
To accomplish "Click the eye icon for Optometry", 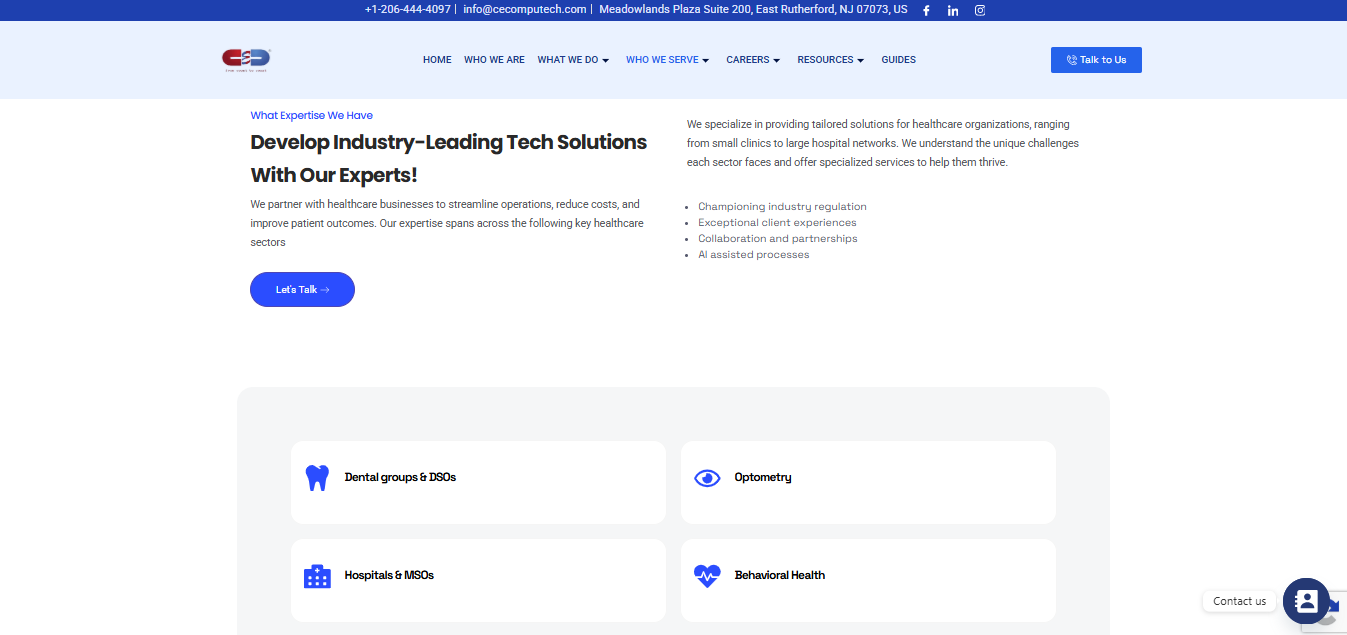I will pyautogui.click(x=707, y=478).
